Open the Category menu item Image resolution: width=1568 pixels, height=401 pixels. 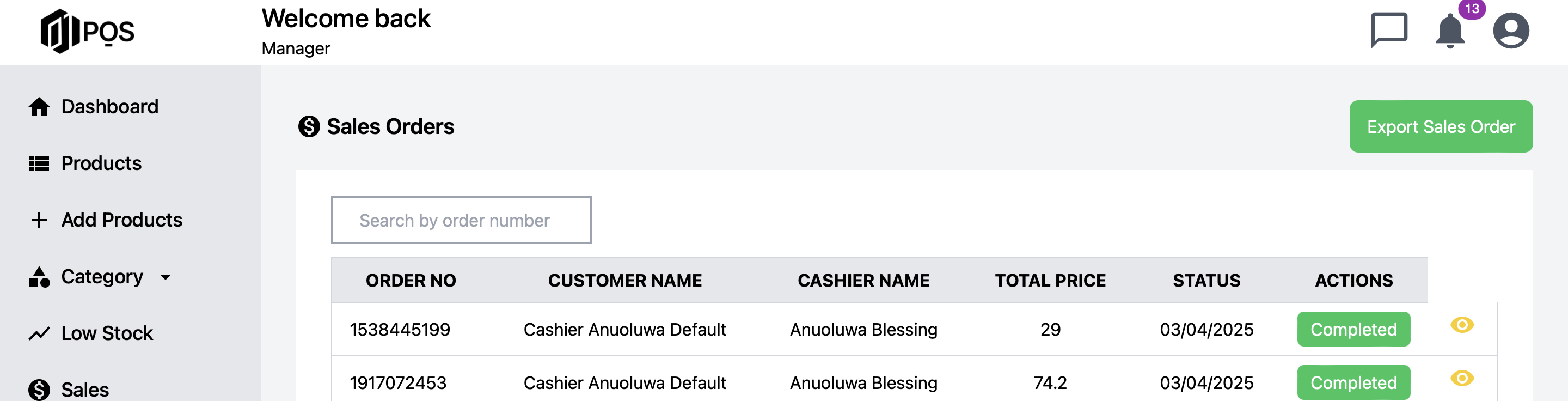point(102,277)
